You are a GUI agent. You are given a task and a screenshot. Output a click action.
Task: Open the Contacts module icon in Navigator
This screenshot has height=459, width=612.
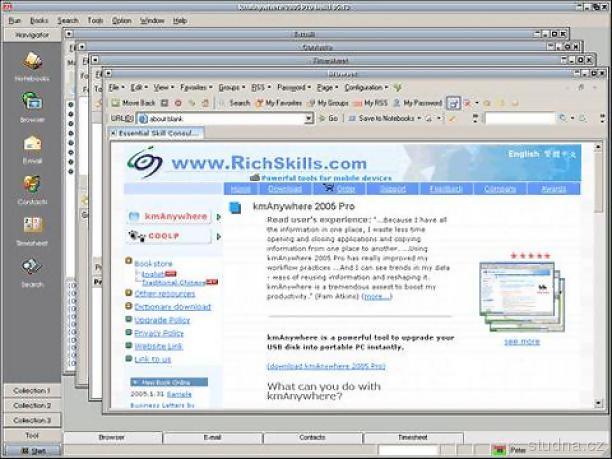click(x=32, y=190)
